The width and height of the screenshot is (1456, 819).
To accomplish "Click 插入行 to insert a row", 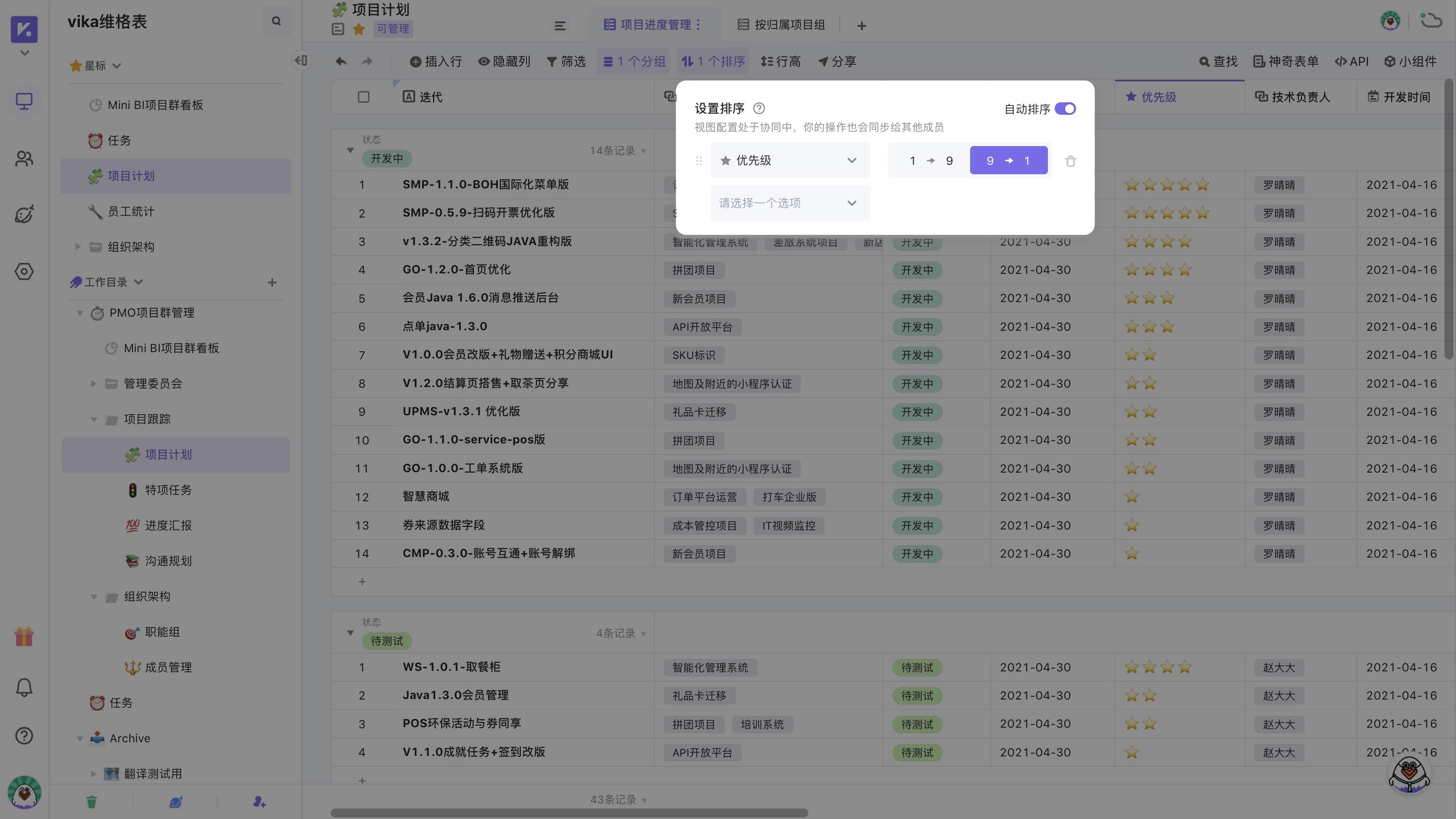I will pos(436,61).
